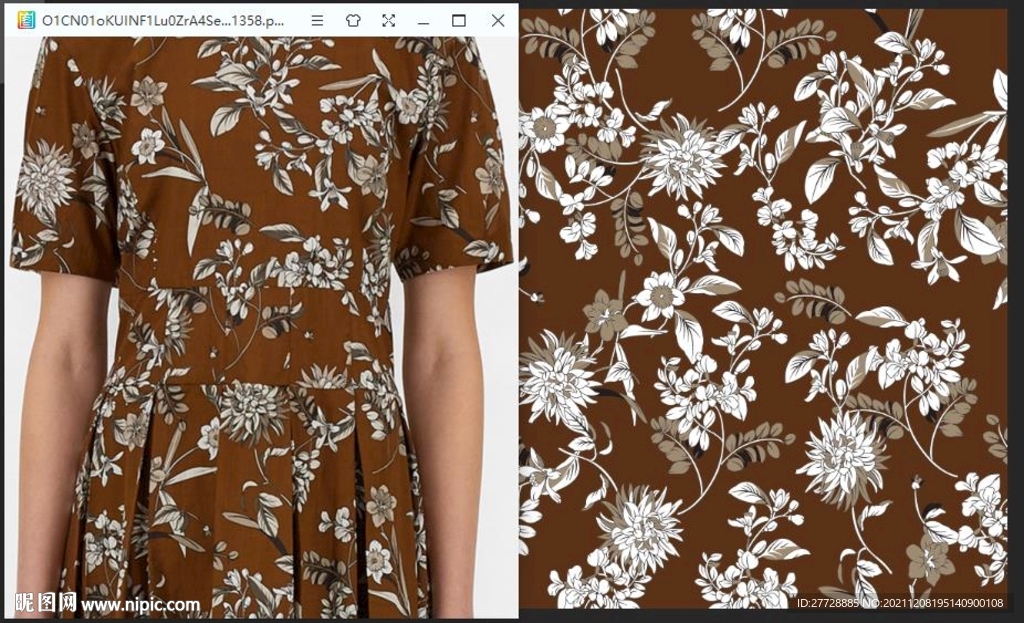Click the file name O1CN01oKUINF1Lu0ZrA4Se...1358.p... title
Viewport: 1024px width, 623px height.
(x=163, y=21)
